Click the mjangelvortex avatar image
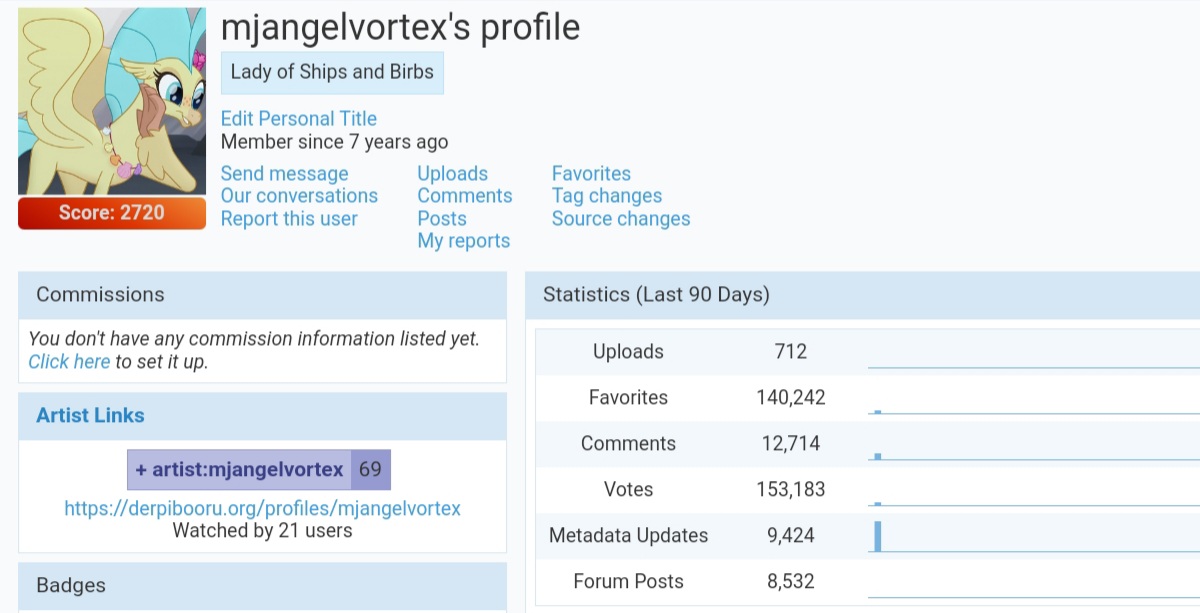Viewport: 1200px width, 613px height. 112,101
